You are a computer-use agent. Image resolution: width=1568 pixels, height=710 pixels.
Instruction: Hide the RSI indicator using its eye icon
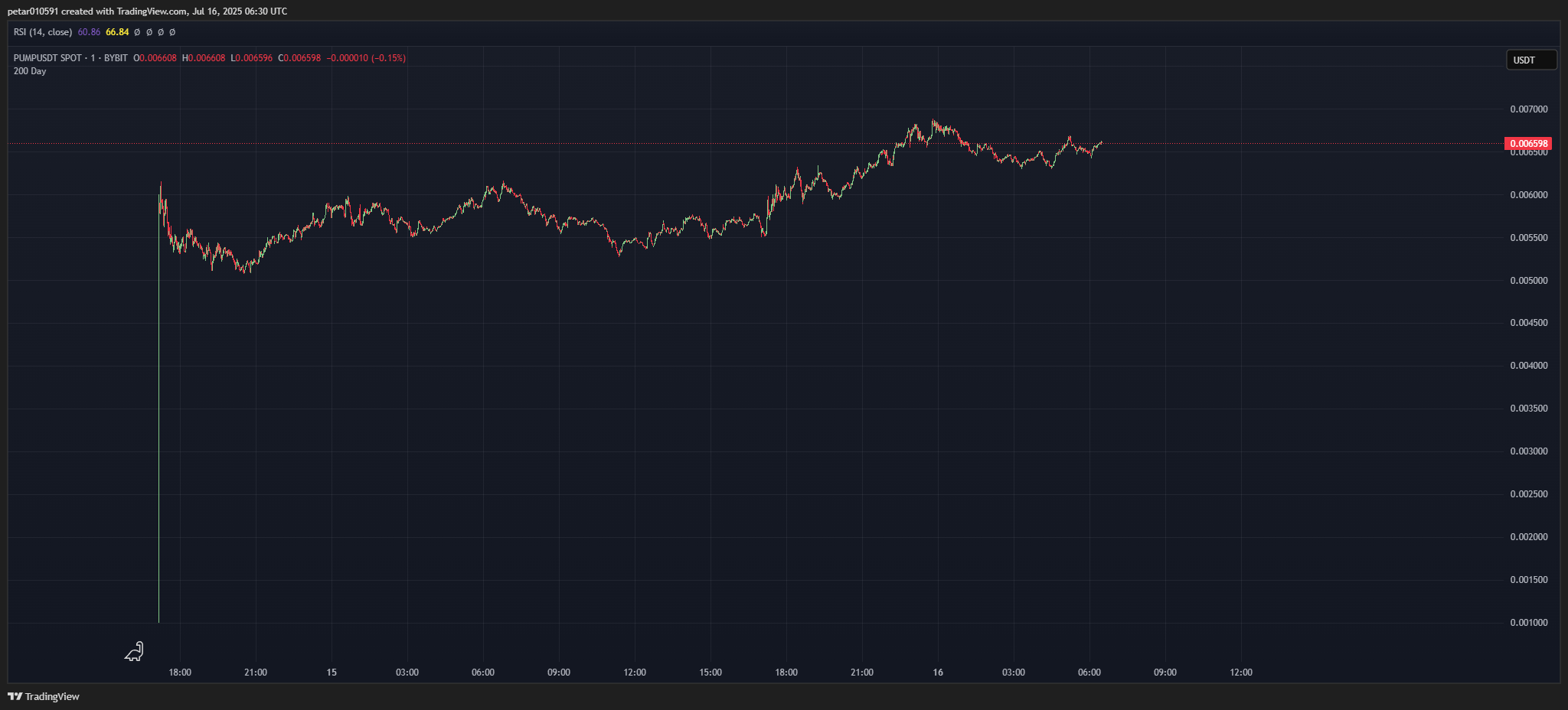pyautogui.click(x=136, y=32)
